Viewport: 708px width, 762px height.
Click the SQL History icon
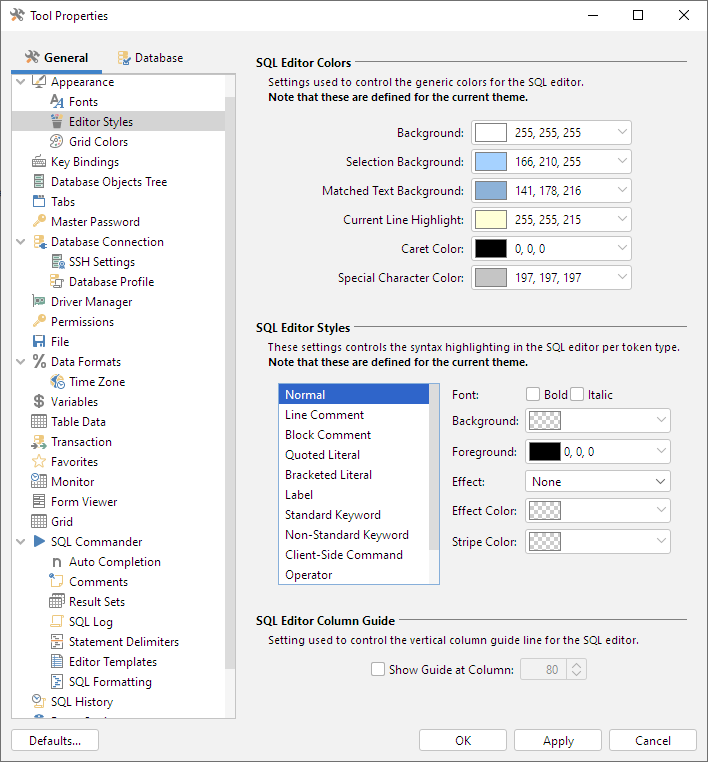pos(39,702)
